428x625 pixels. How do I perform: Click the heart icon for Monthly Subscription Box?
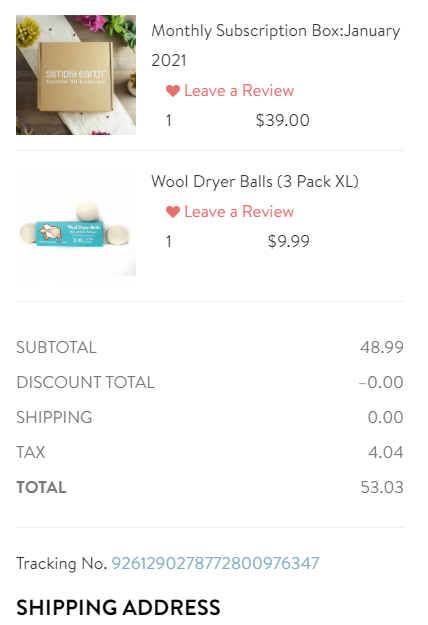coord(173,91)
